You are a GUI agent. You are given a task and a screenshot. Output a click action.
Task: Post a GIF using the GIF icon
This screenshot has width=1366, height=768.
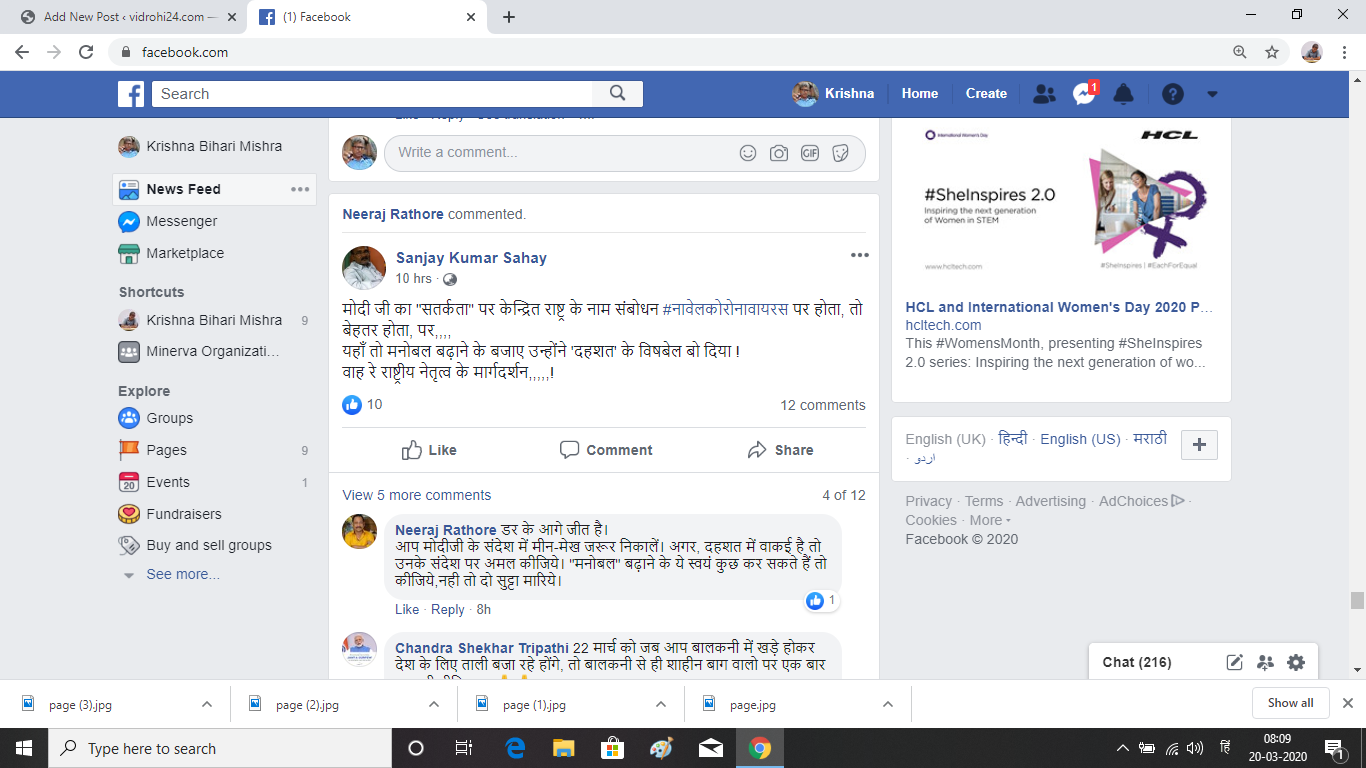click(810, 153)
